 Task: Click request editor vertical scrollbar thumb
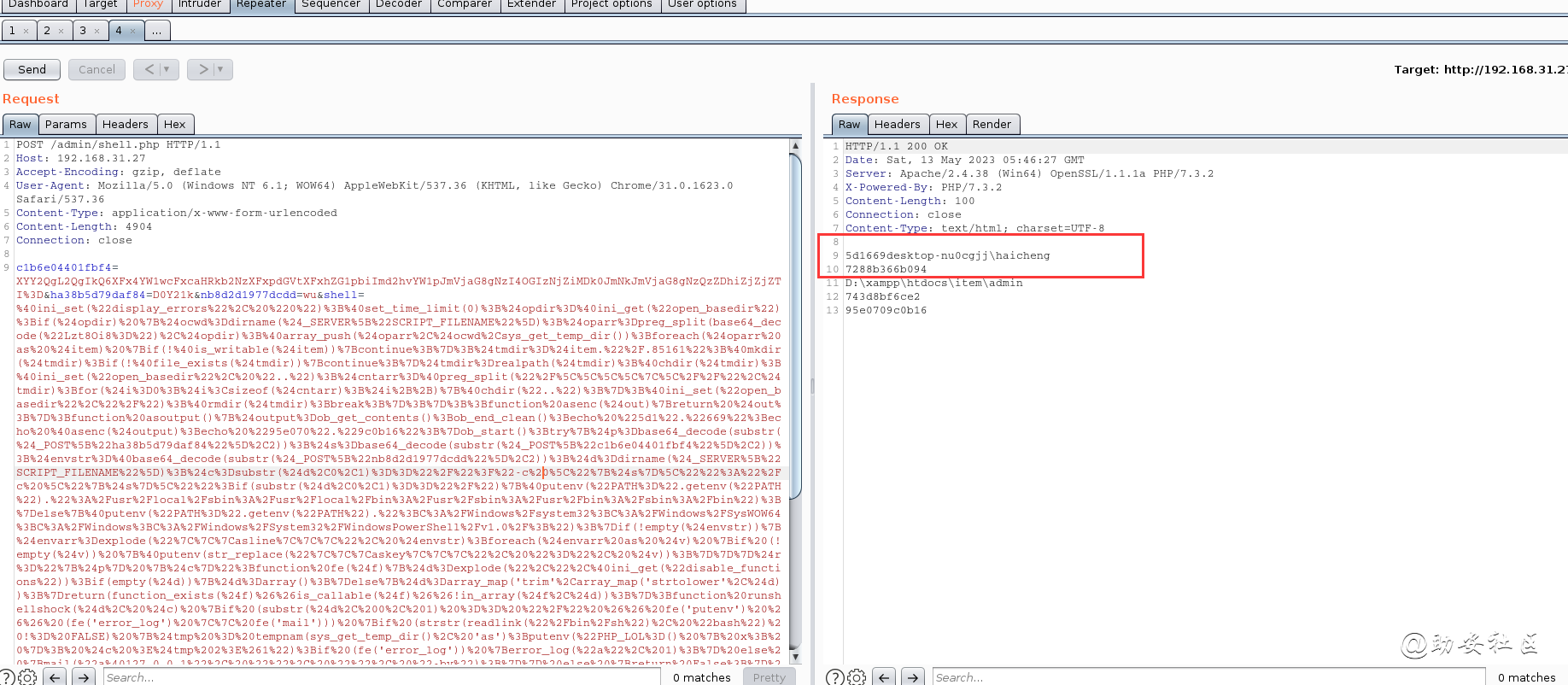coord(795,325)
